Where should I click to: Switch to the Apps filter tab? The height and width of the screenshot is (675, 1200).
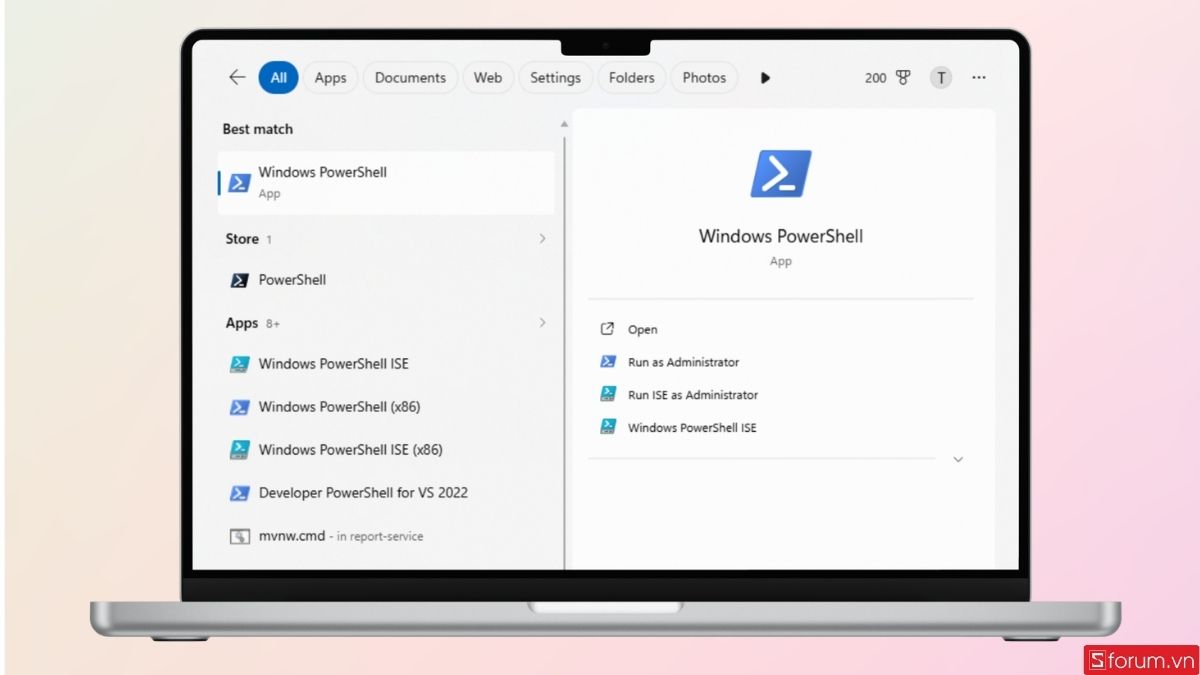pos(330,77)
